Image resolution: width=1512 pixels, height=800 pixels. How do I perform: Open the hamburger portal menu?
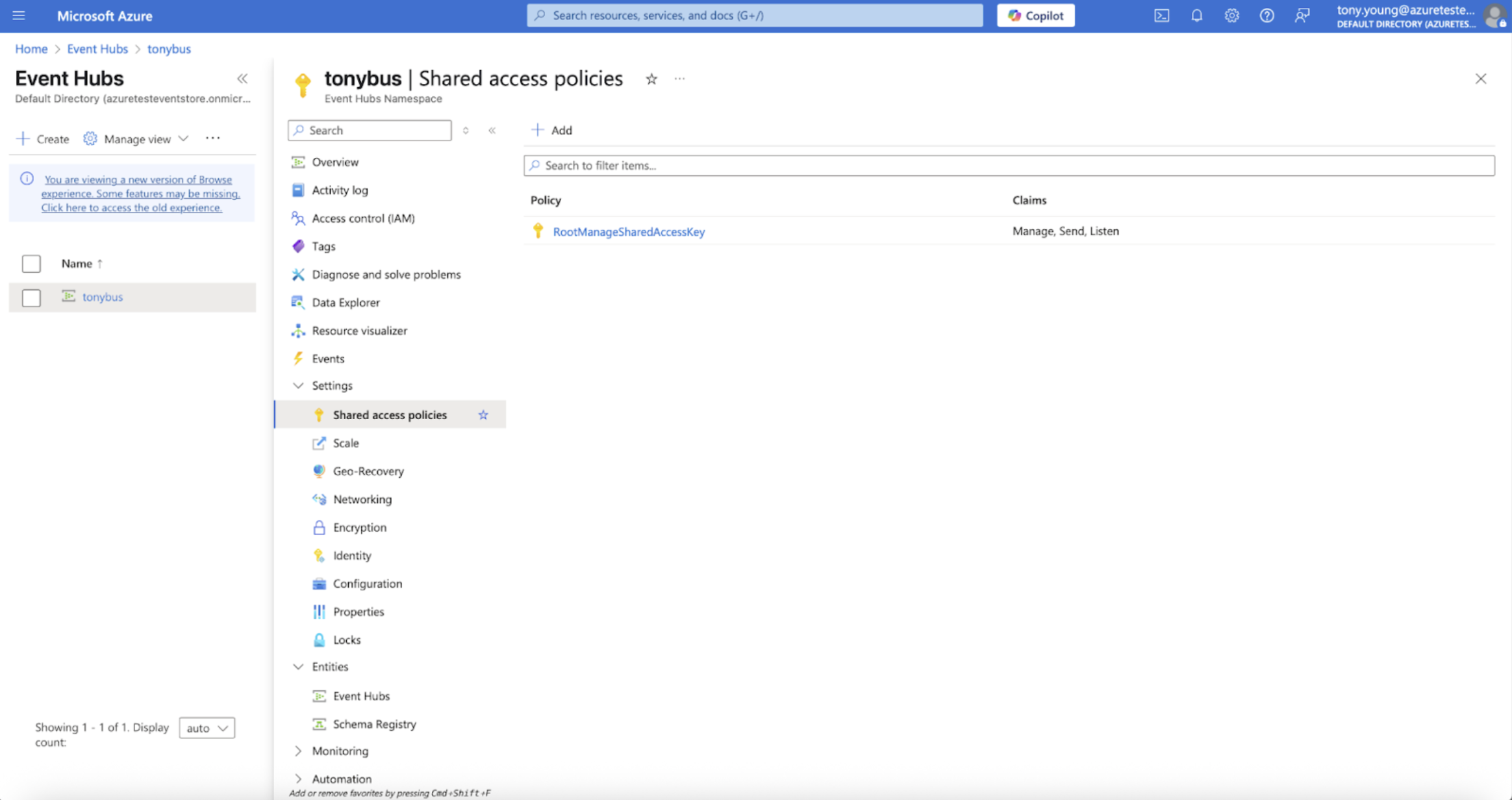[x=19, y=16]
